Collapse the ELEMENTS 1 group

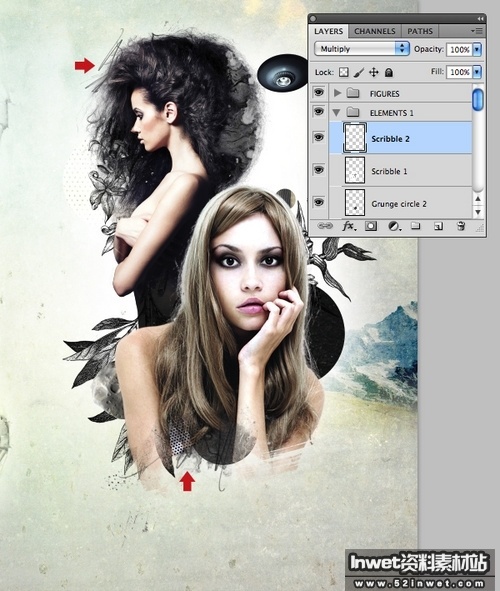tap(336, 112)
